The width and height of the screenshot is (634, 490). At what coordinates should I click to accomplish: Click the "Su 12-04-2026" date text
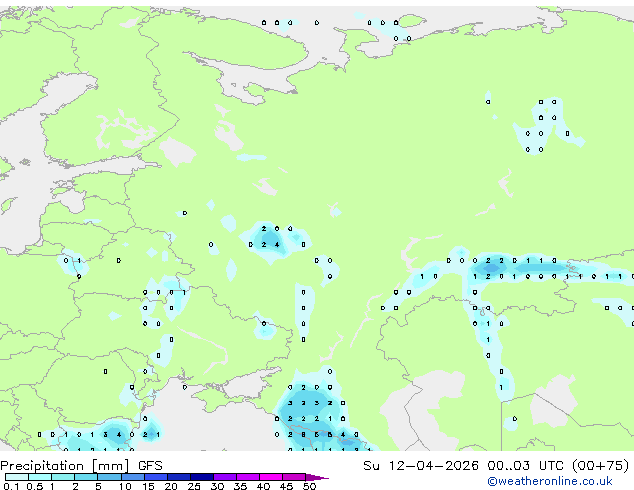tap(421, 466)
